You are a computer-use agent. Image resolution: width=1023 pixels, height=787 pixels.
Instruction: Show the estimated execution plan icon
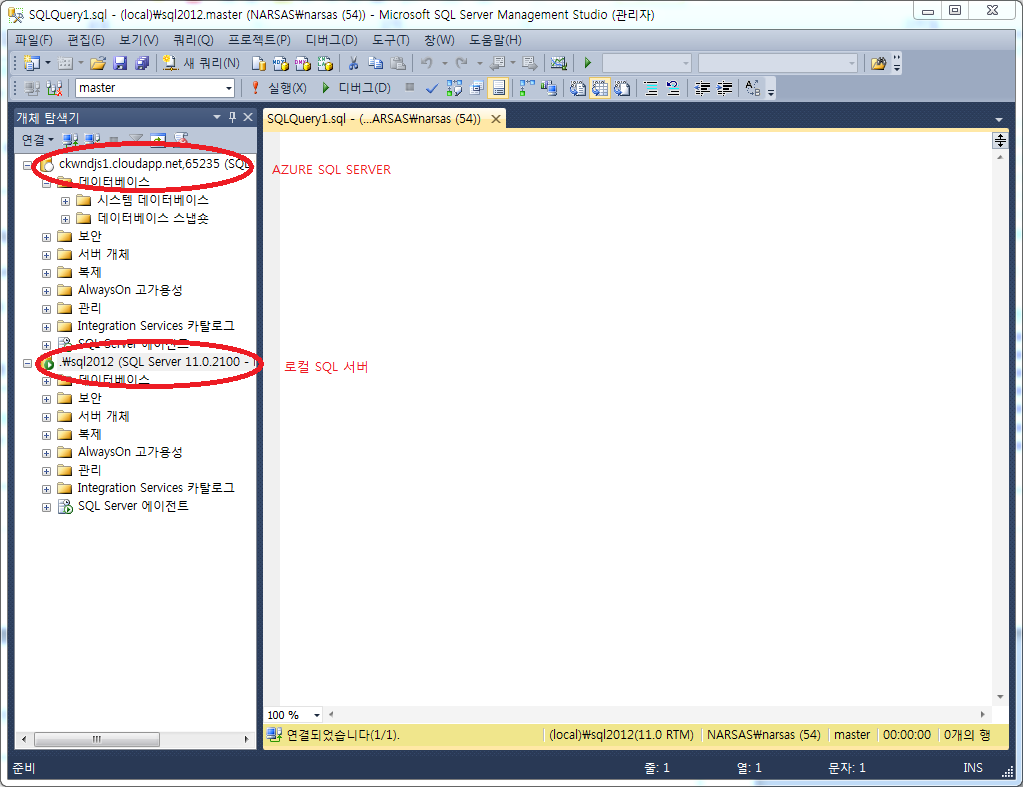(454, 88)
